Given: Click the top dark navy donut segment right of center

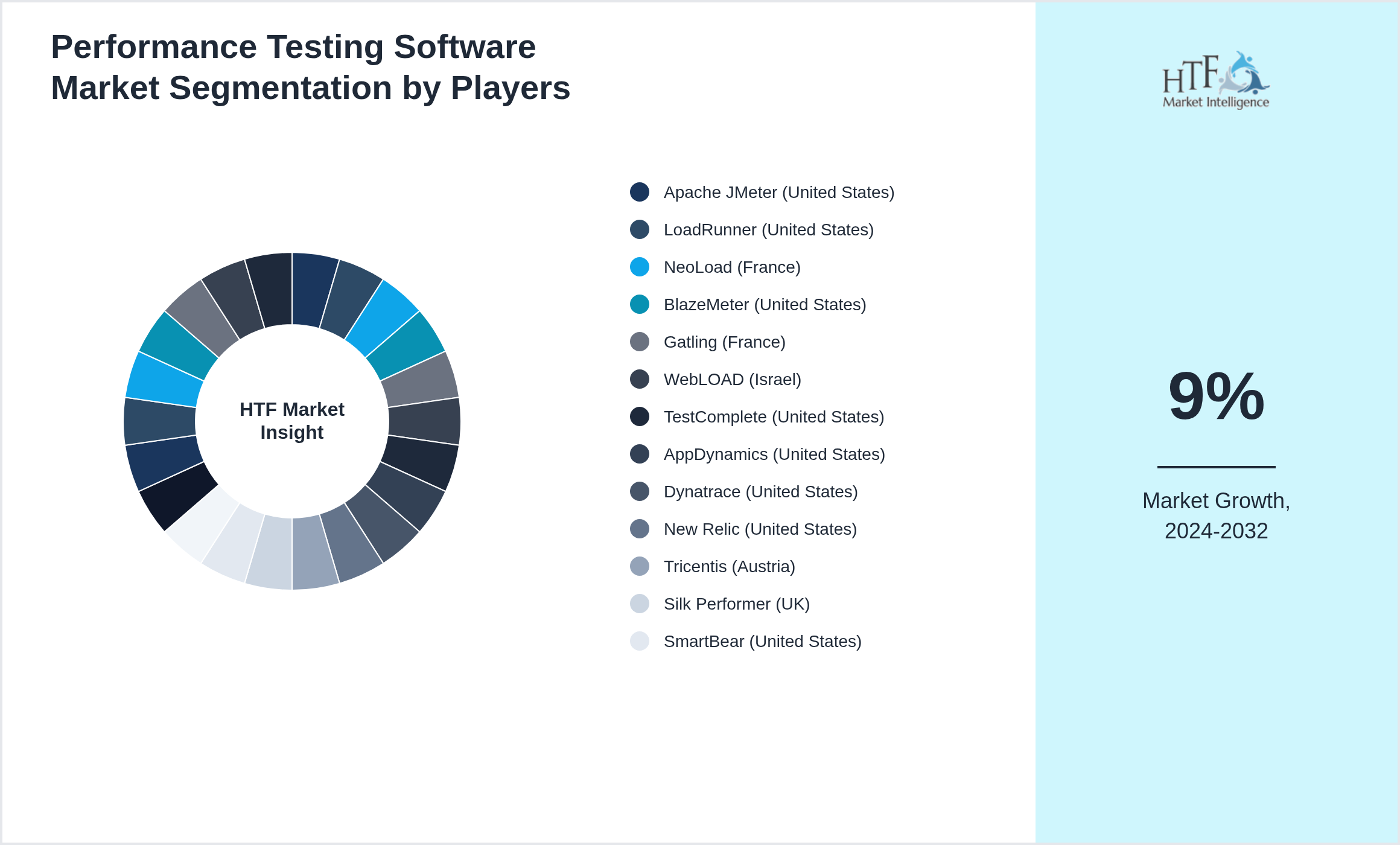Looking at the screenshot, I should 311,289.
